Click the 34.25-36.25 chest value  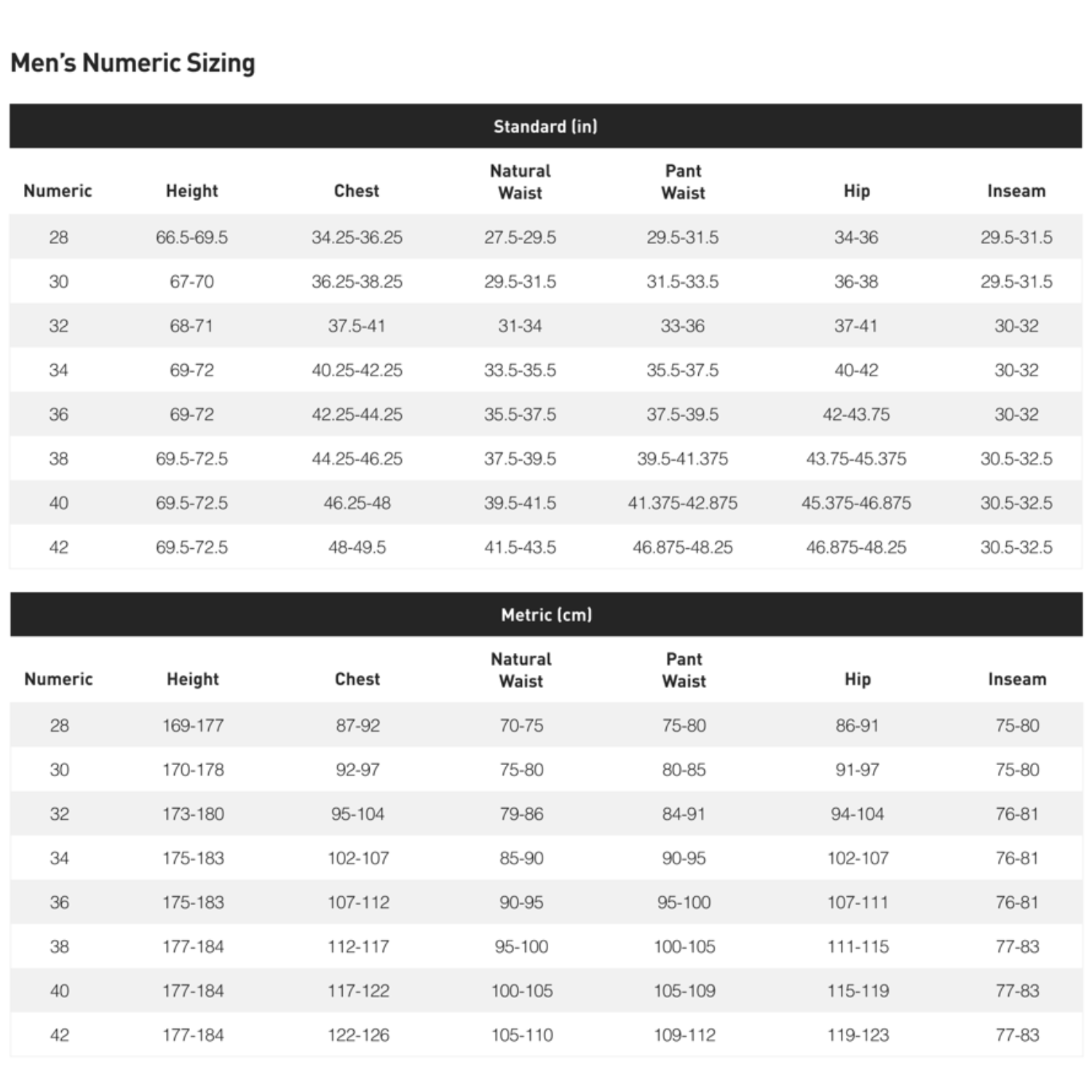pyautogui.click(x=357, y=237)
